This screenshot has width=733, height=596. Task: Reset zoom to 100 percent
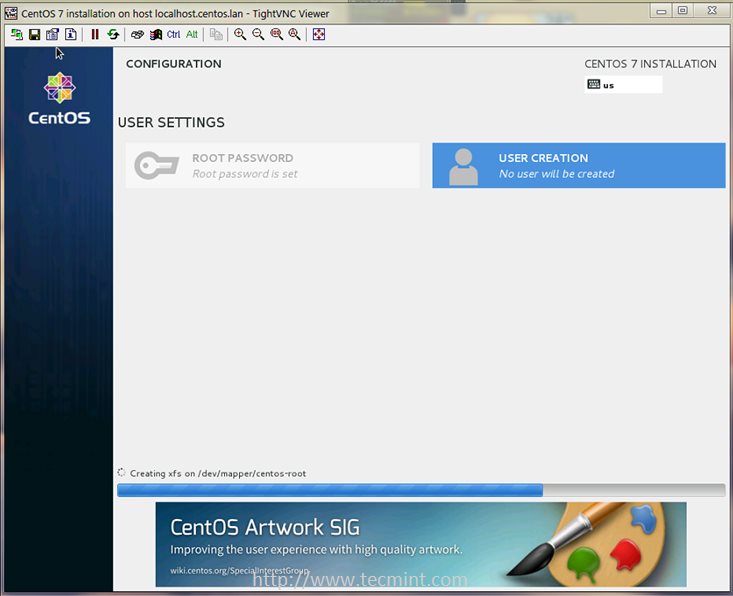tap(276, 34)
